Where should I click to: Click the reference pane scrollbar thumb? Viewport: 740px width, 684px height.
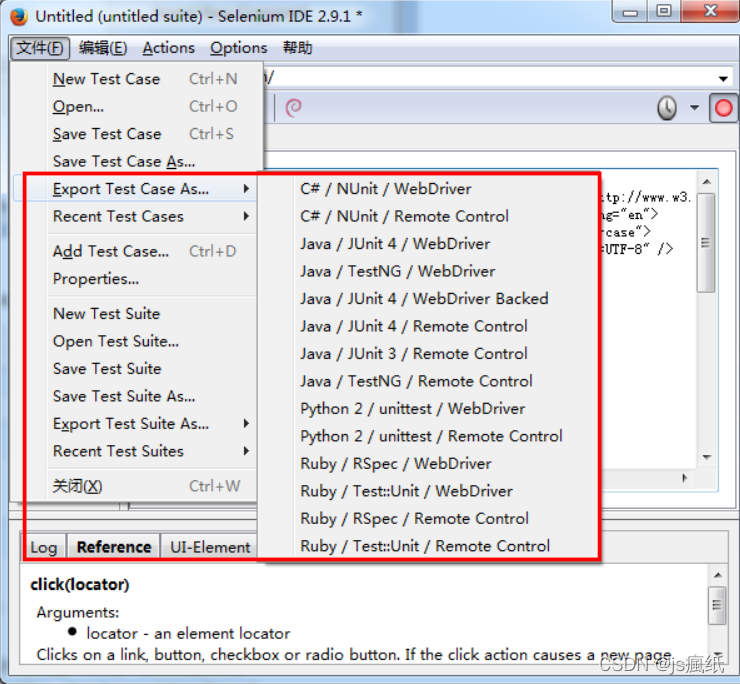pyautogui.click(x=717, y=605)
